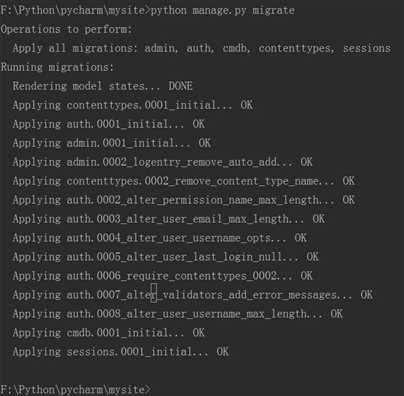Click the contenttypes.0002_remove_content_type_name line
The height and width of the screenshot is (396, 404).
tap(184, 181)
